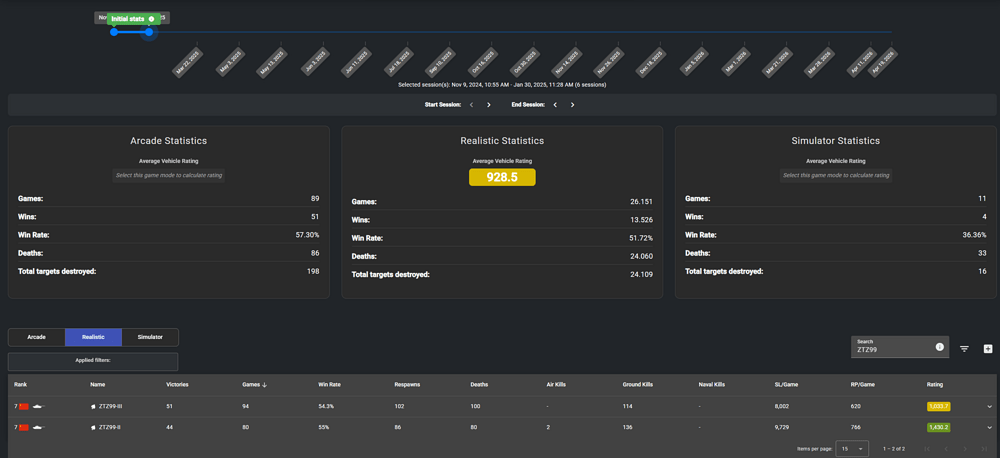1000x458 pixels.
Task: Sort table by Ground Kills column
Action: pyautogui.click(x=637, y=385)
